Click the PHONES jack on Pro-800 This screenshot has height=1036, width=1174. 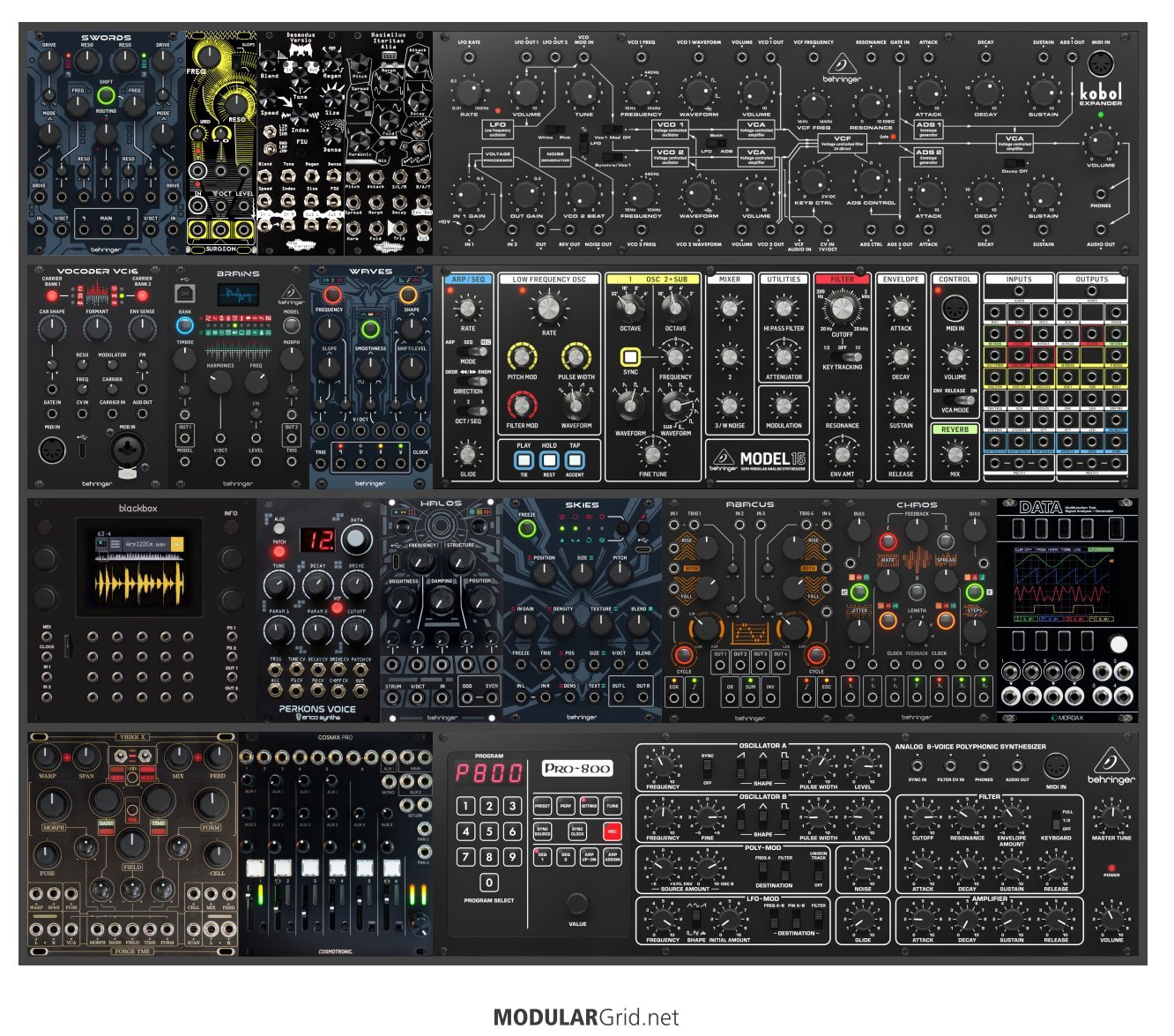985,765
